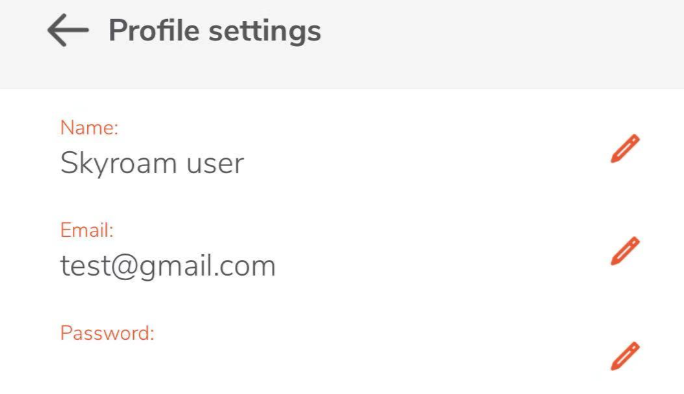Image resolution: width=684 pixels, height=394 pixels.
Task: Click the Skyroam user text
Action: [x=152, y=164]
